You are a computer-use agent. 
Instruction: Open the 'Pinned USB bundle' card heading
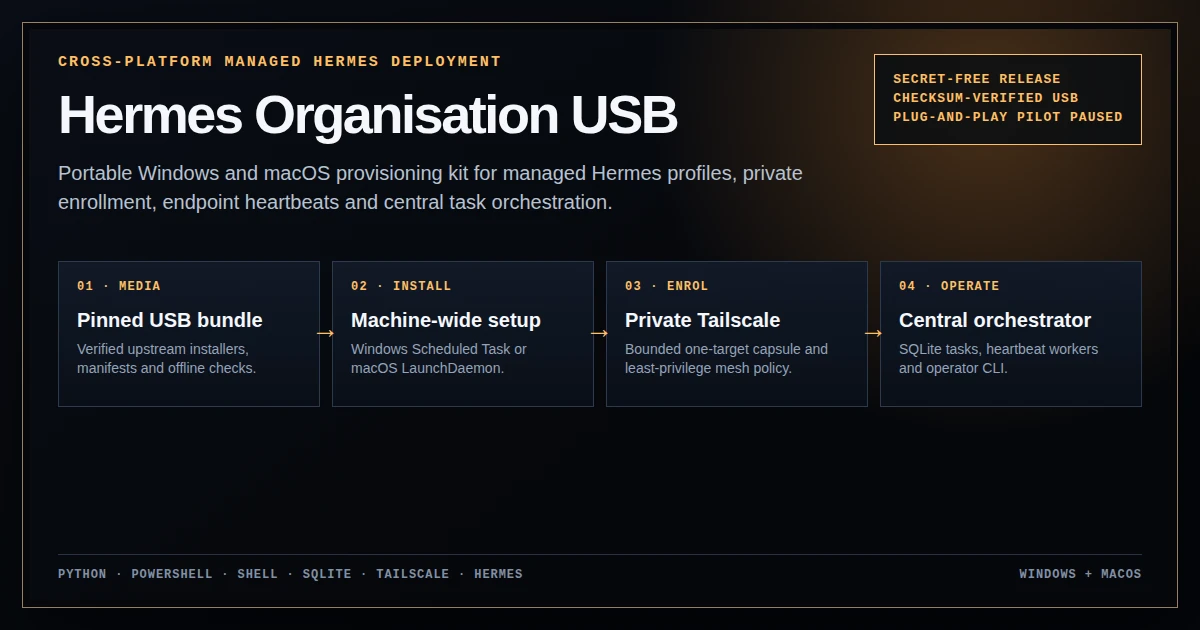(x=170, y=320)
